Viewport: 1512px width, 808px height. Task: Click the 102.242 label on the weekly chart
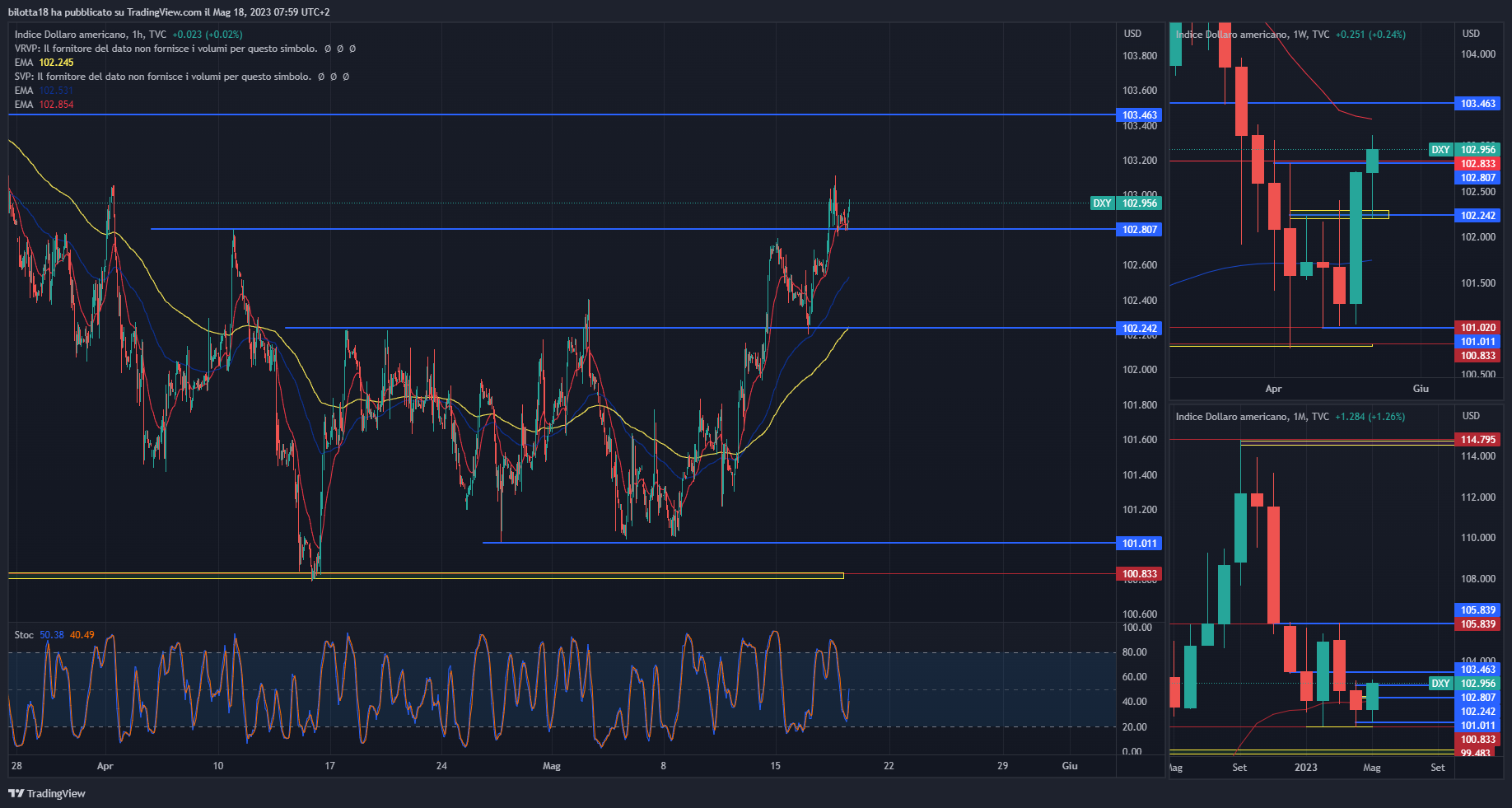pos(1478,216)
